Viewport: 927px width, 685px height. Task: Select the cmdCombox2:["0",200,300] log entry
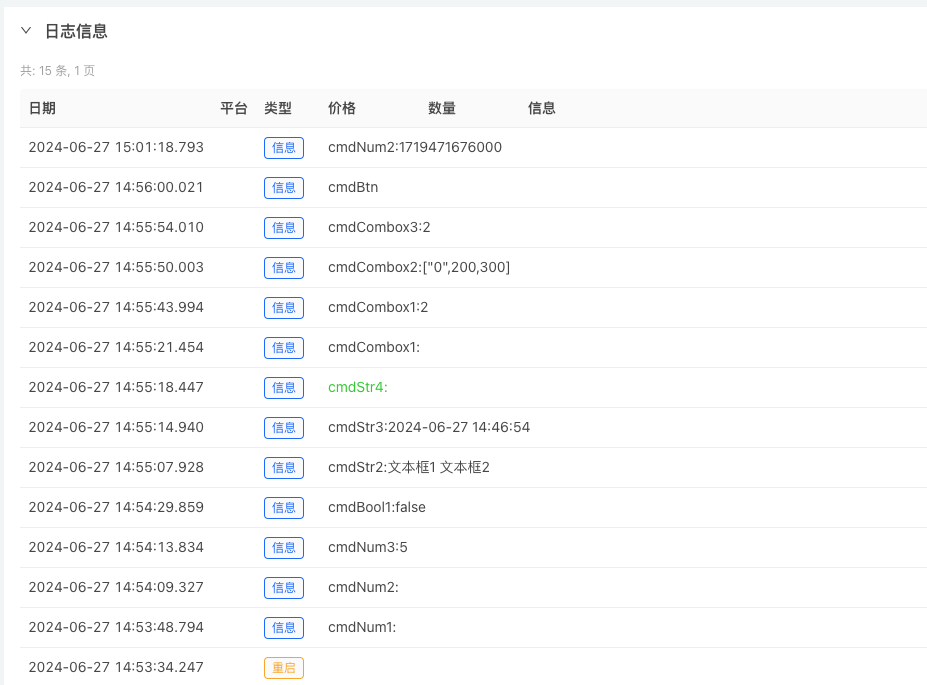point(419,267)
